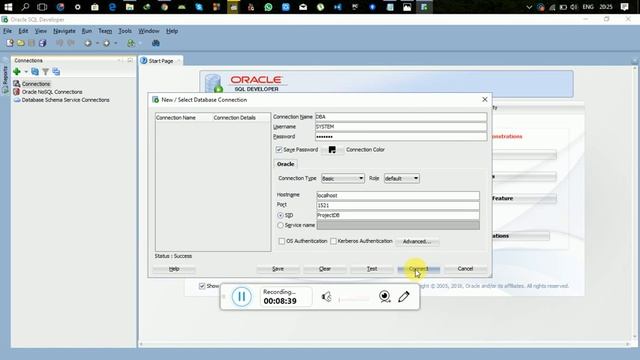Click the Clear button
Screen dimensions: 640x360
pyautogui.click(x=325, y=269)
